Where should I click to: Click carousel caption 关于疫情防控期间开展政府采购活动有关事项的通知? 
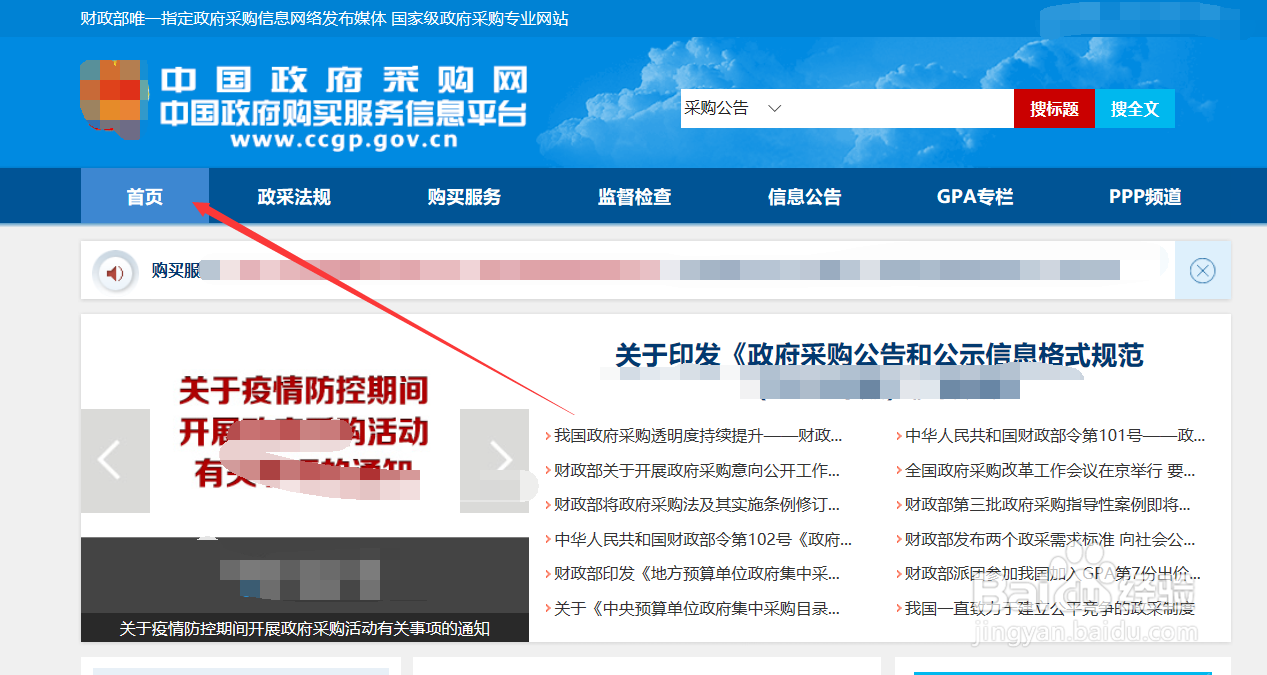(305, 628)
